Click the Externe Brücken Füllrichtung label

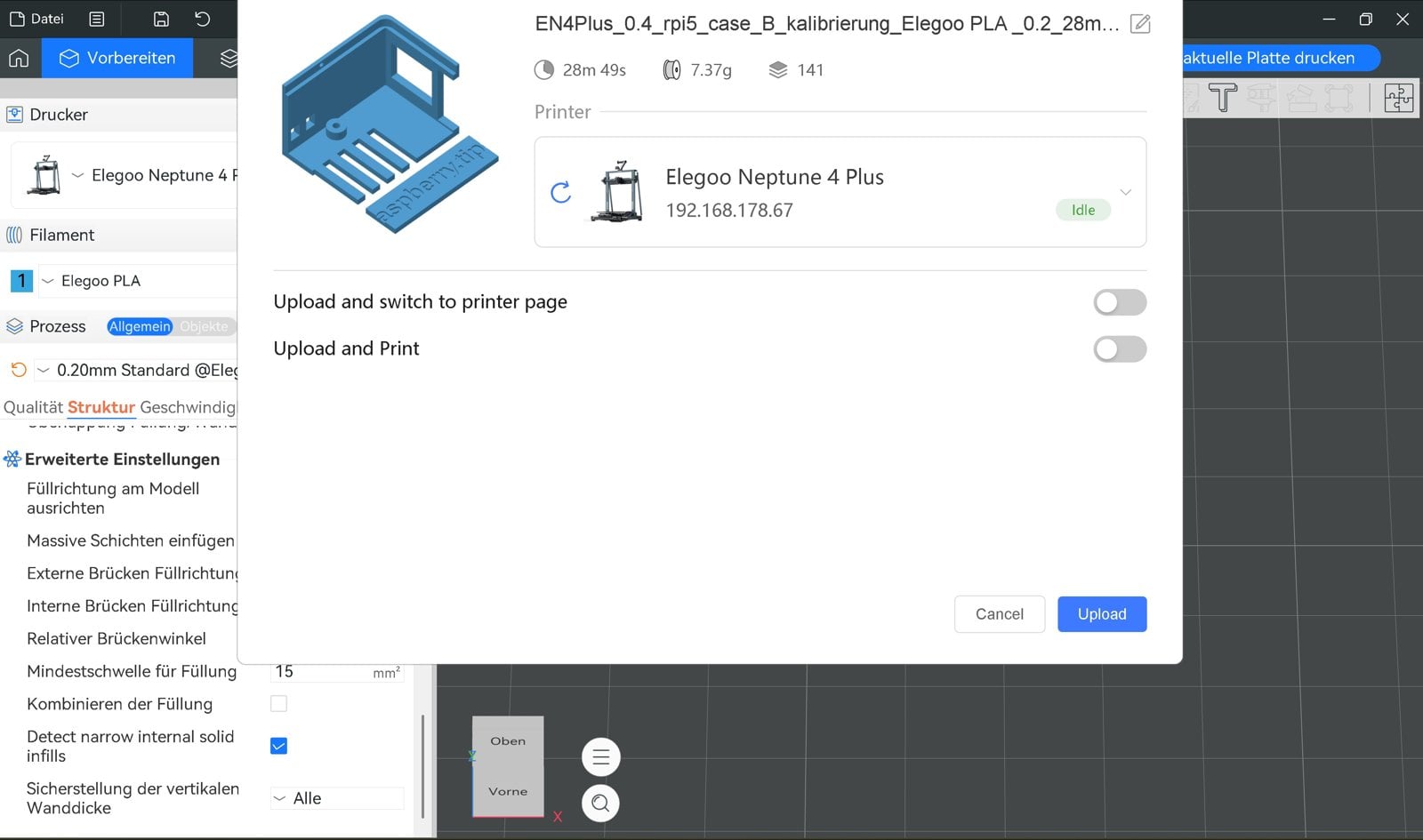133,573
